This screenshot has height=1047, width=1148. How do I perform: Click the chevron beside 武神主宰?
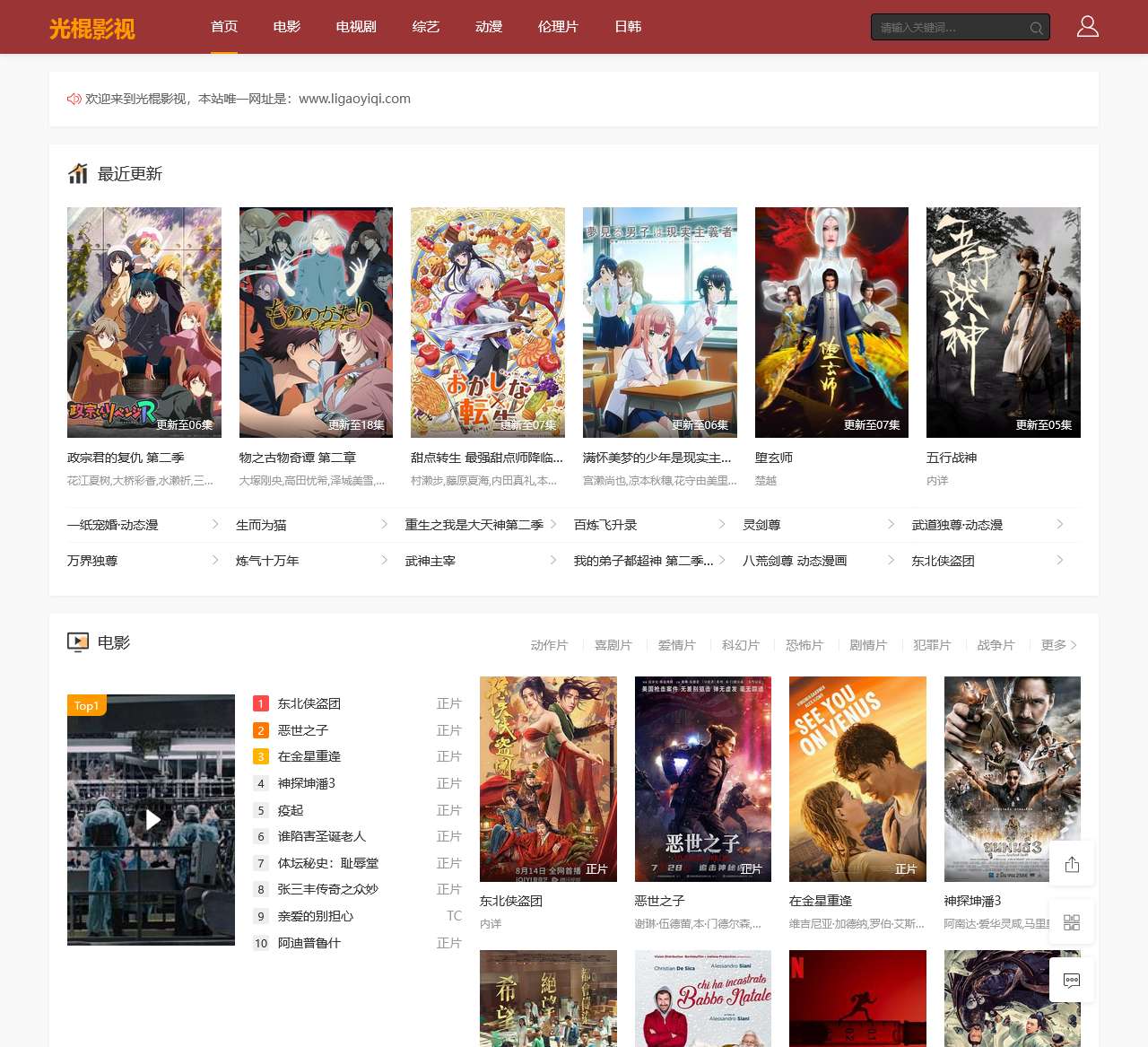[553, 560]
